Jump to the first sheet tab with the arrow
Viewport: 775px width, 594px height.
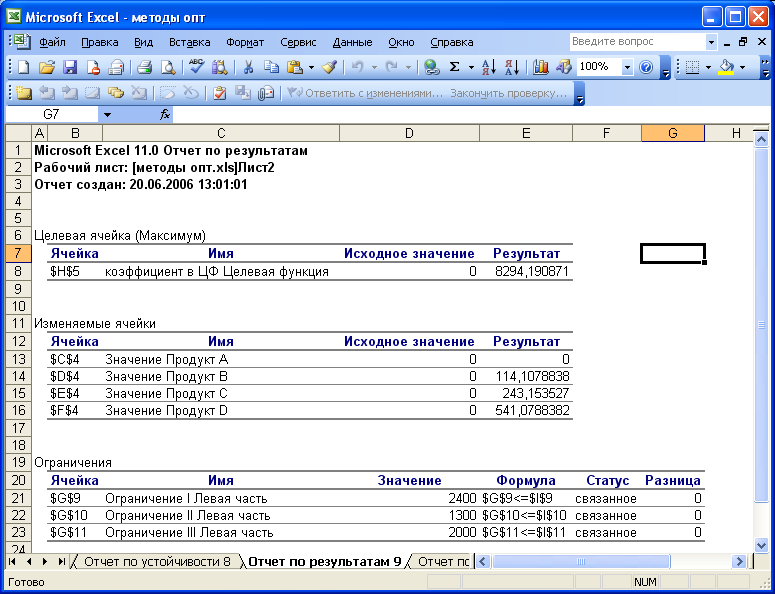[13, 561]
